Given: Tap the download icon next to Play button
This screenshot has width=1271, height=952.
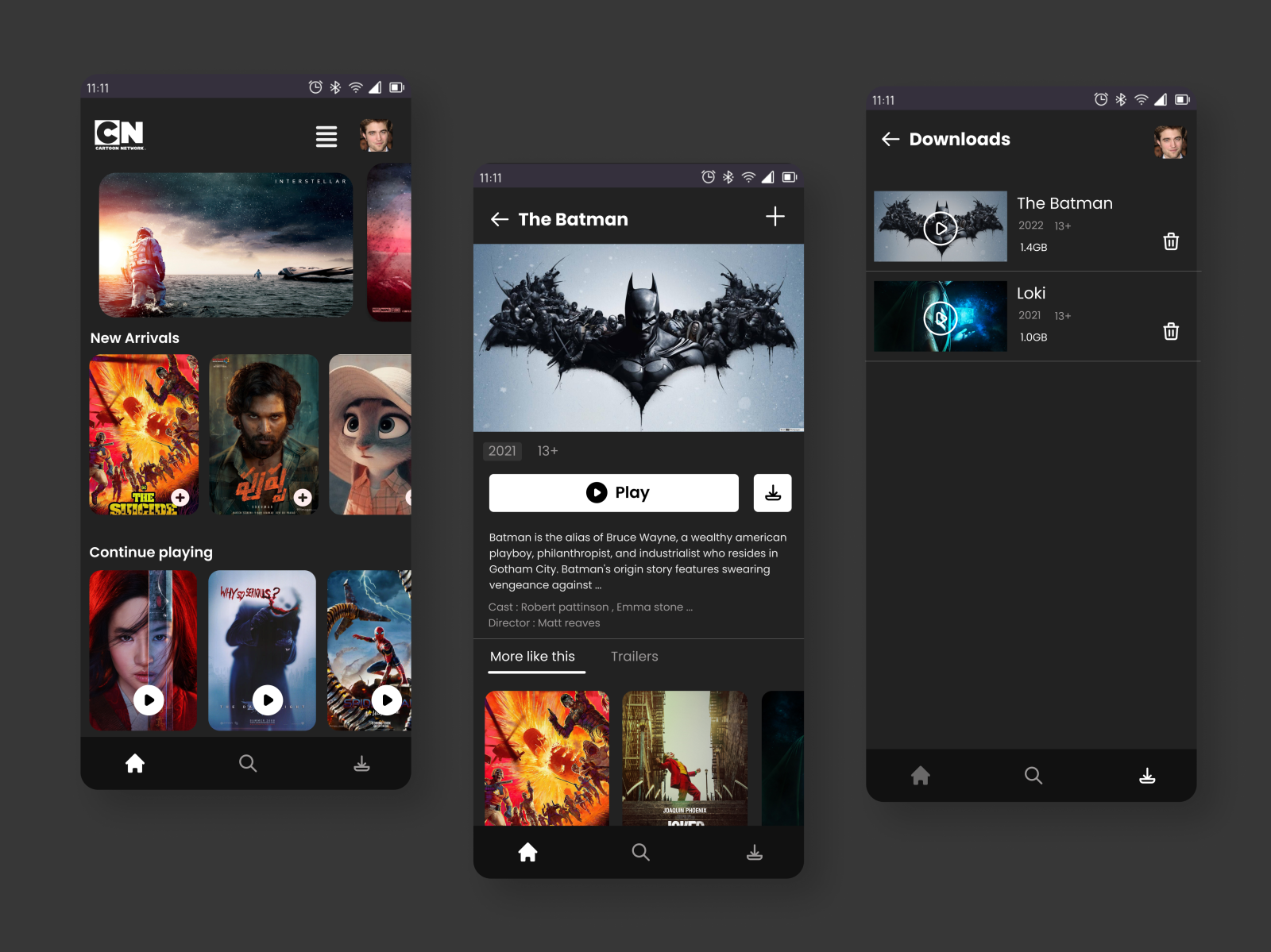Looking at the screenshot, I should click(772, 492).
